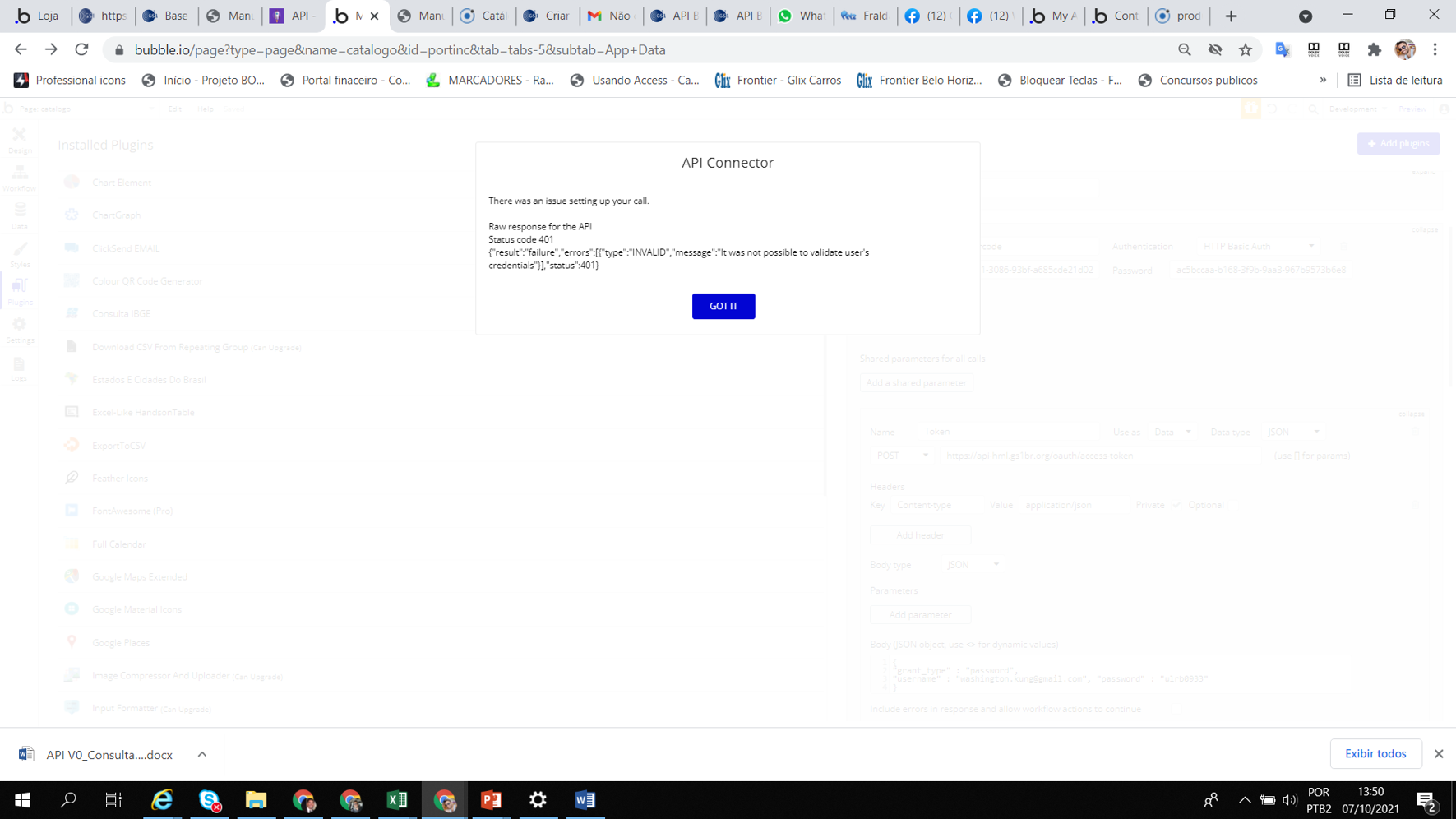Uncheck the Private checkbox for Content-type header
The height and width of the screenshot is (819, 1456).
tap(1176, 505)
